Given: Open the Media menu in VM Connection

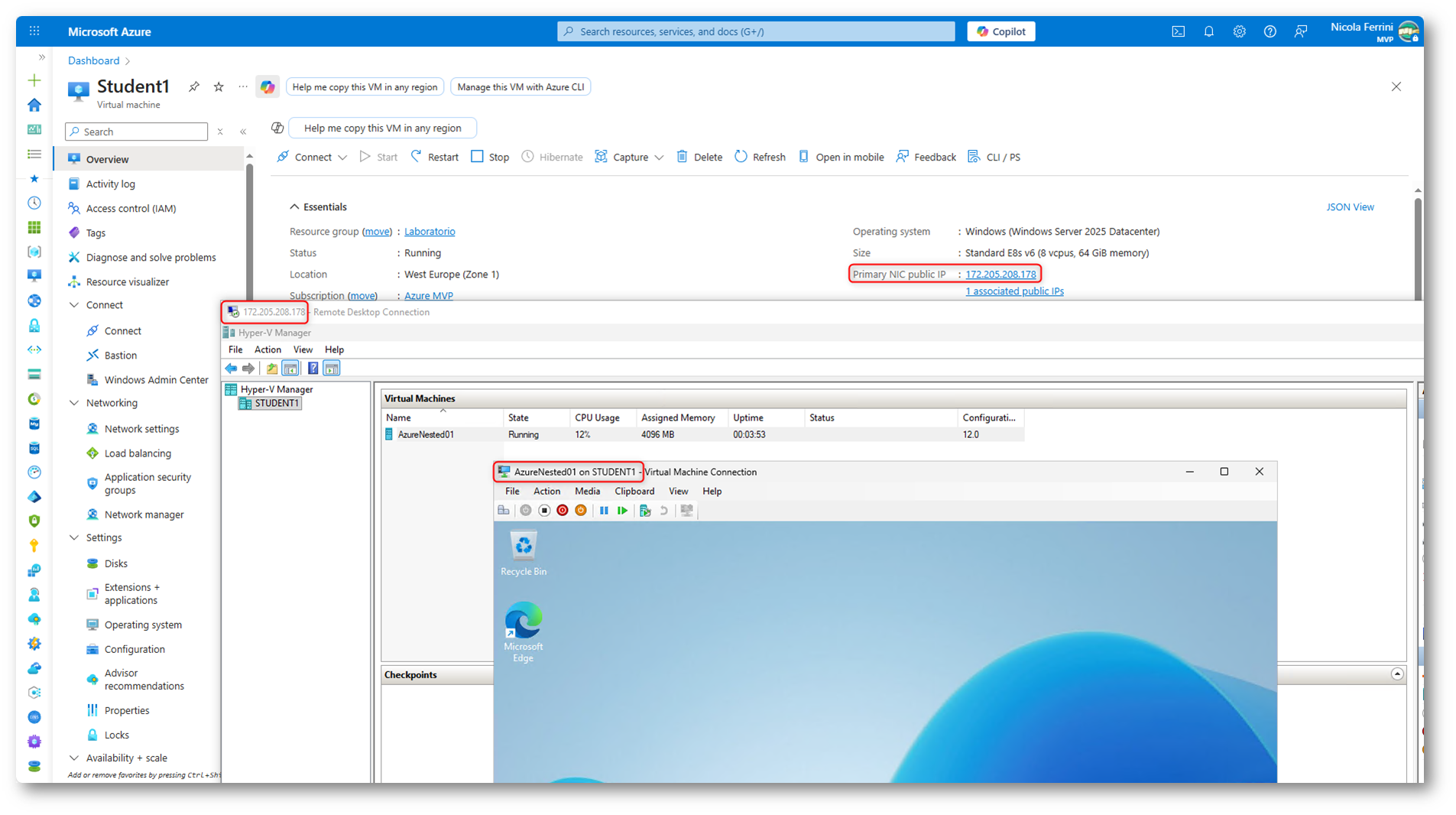Looking at the screenshot, I should (x=587, y=491).
